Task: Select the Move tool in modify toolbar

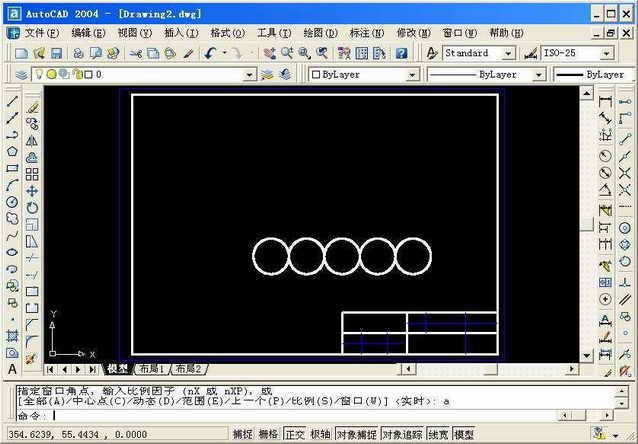Action: pos(32,190)
